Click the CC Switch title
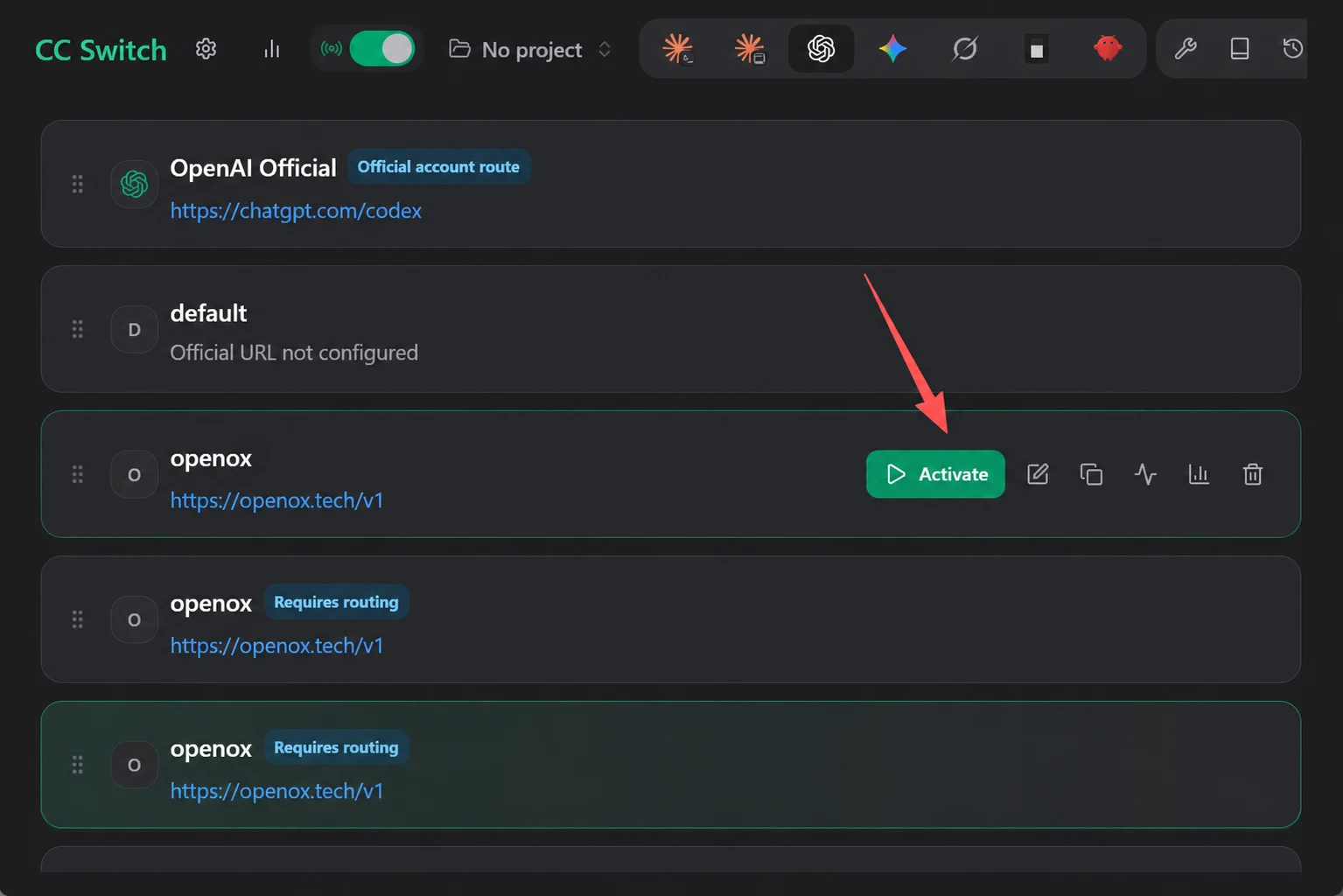This screenshot has height=896, width=1343. (x=101, y=50)
